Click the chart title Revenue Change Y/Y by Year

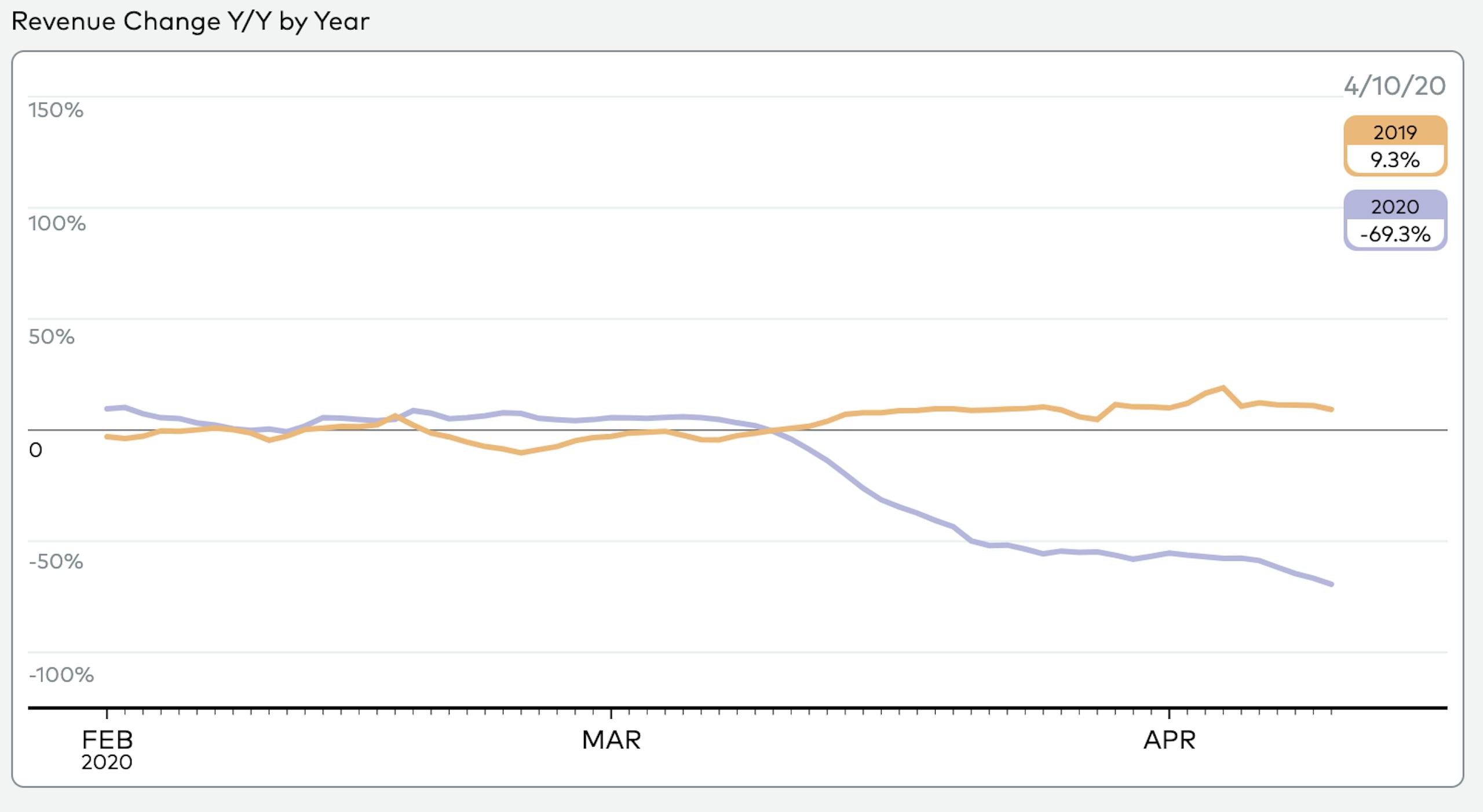click(x=190, y=21)
